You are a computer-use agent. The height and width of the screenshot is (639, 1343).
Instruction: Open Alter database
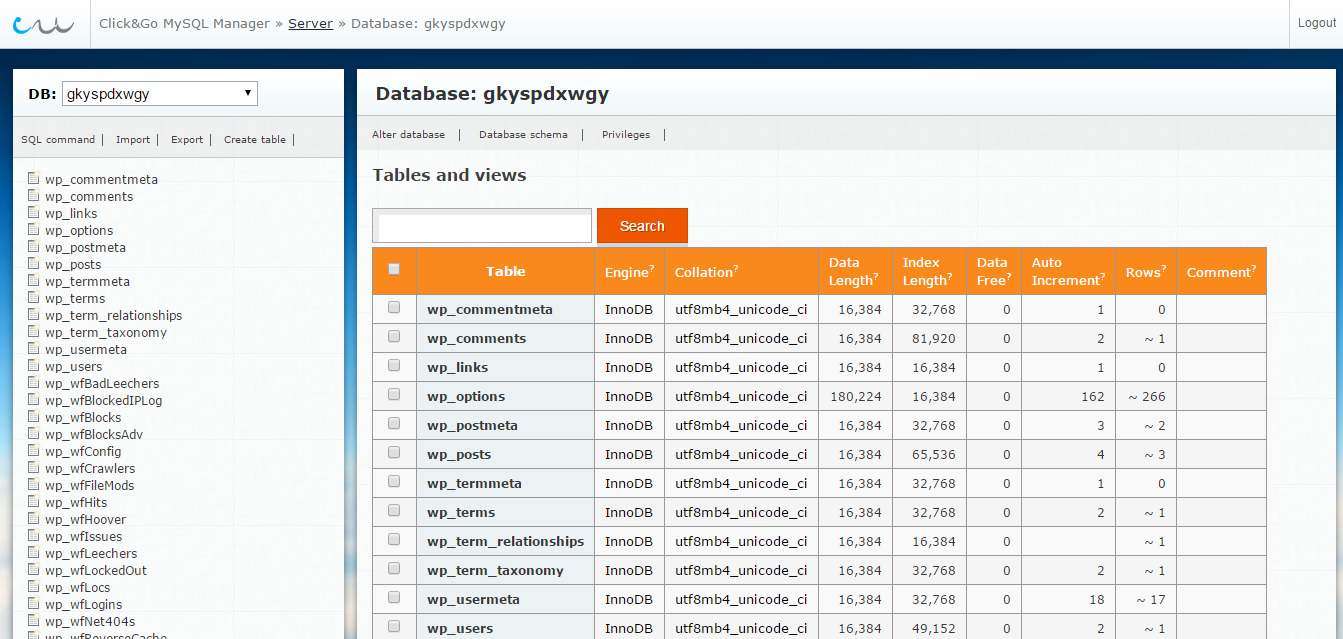point(409,134)
